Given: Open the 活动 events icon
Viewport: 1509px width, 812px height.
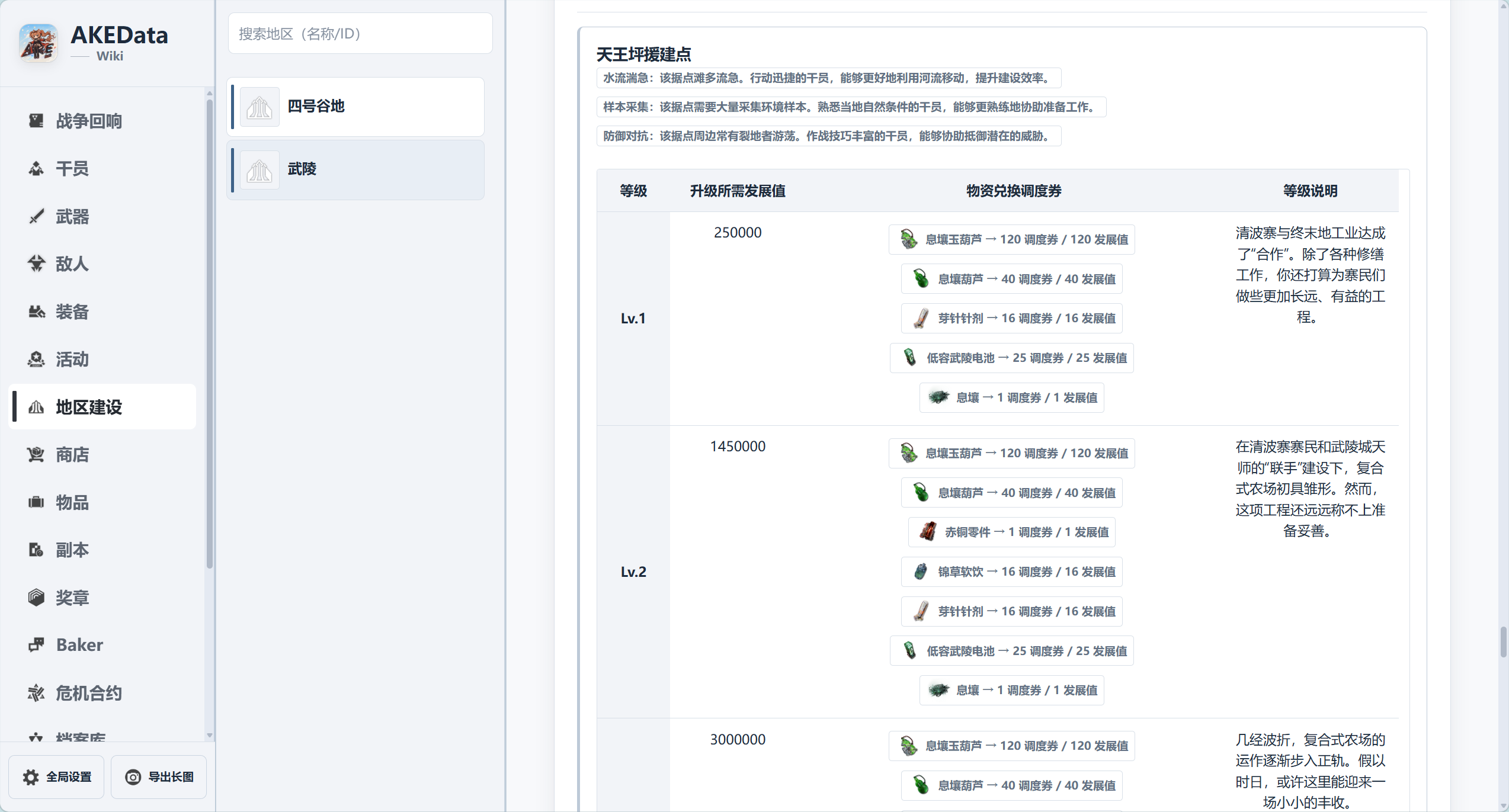Looking at the screenshot, I should [x=36, y=360].
